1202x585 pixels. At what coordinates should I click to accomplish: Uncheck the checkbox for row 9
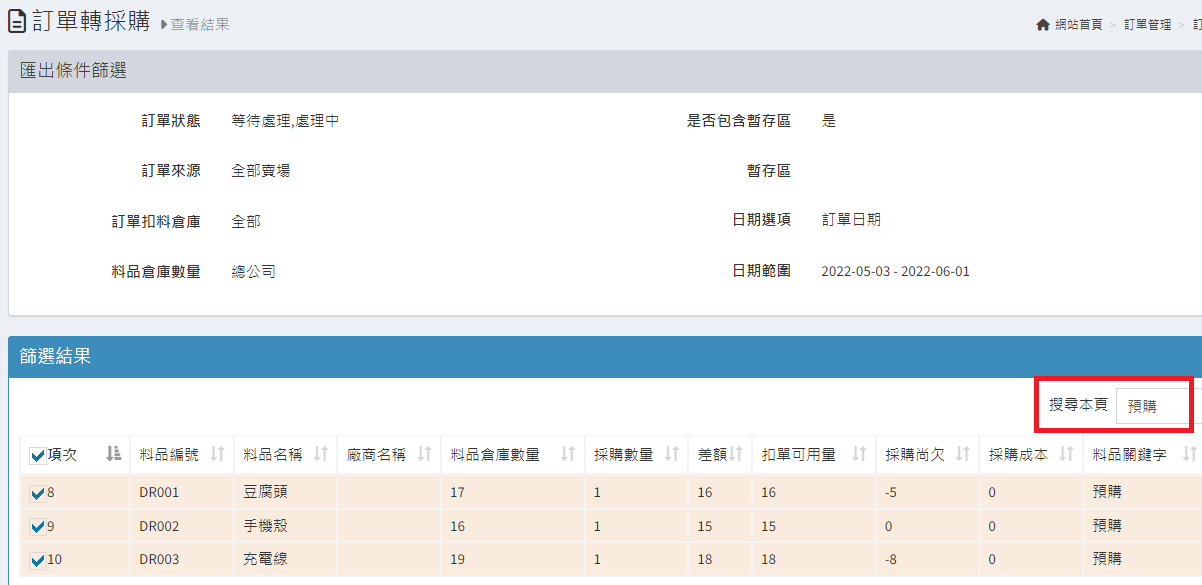coord(38,526)
